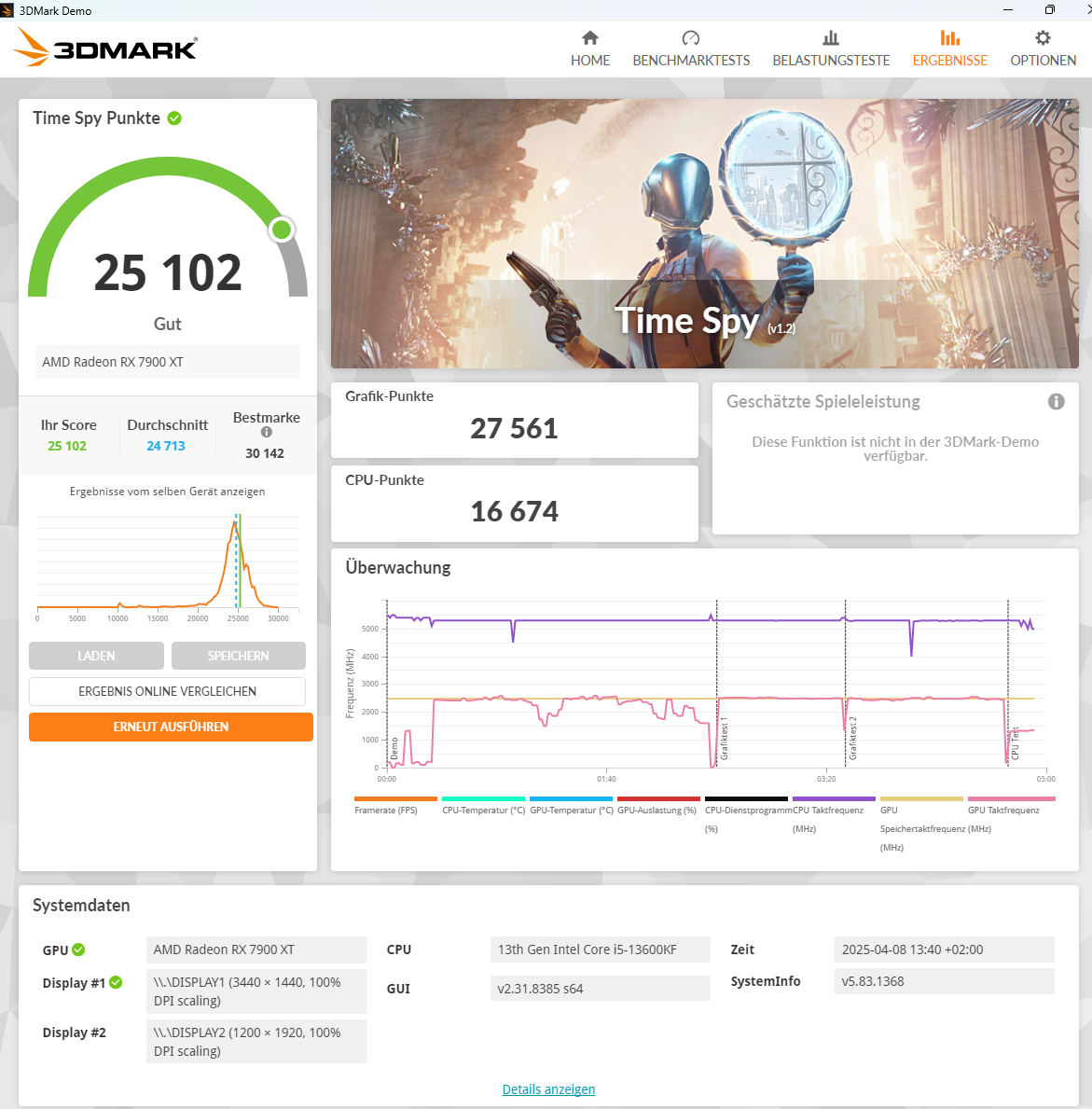Click Display #1 resolution field
Viewport: 1092px width, 1109px height.
click(256, 991)
